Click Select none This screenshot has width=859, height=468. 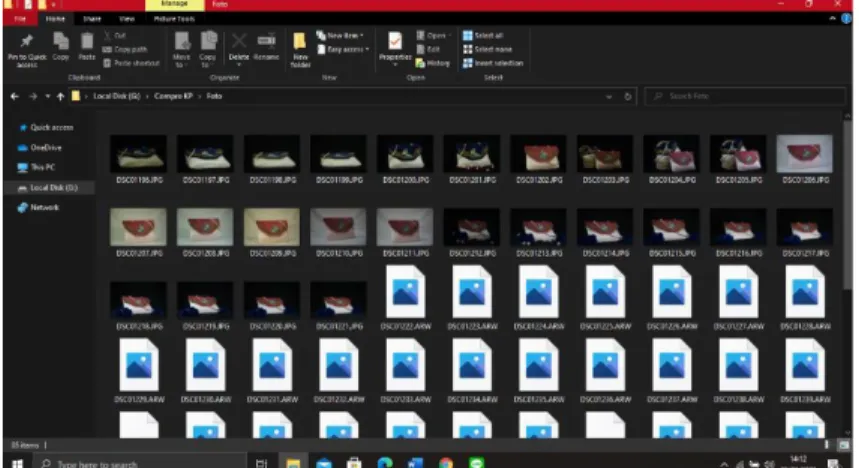[487, 49]
